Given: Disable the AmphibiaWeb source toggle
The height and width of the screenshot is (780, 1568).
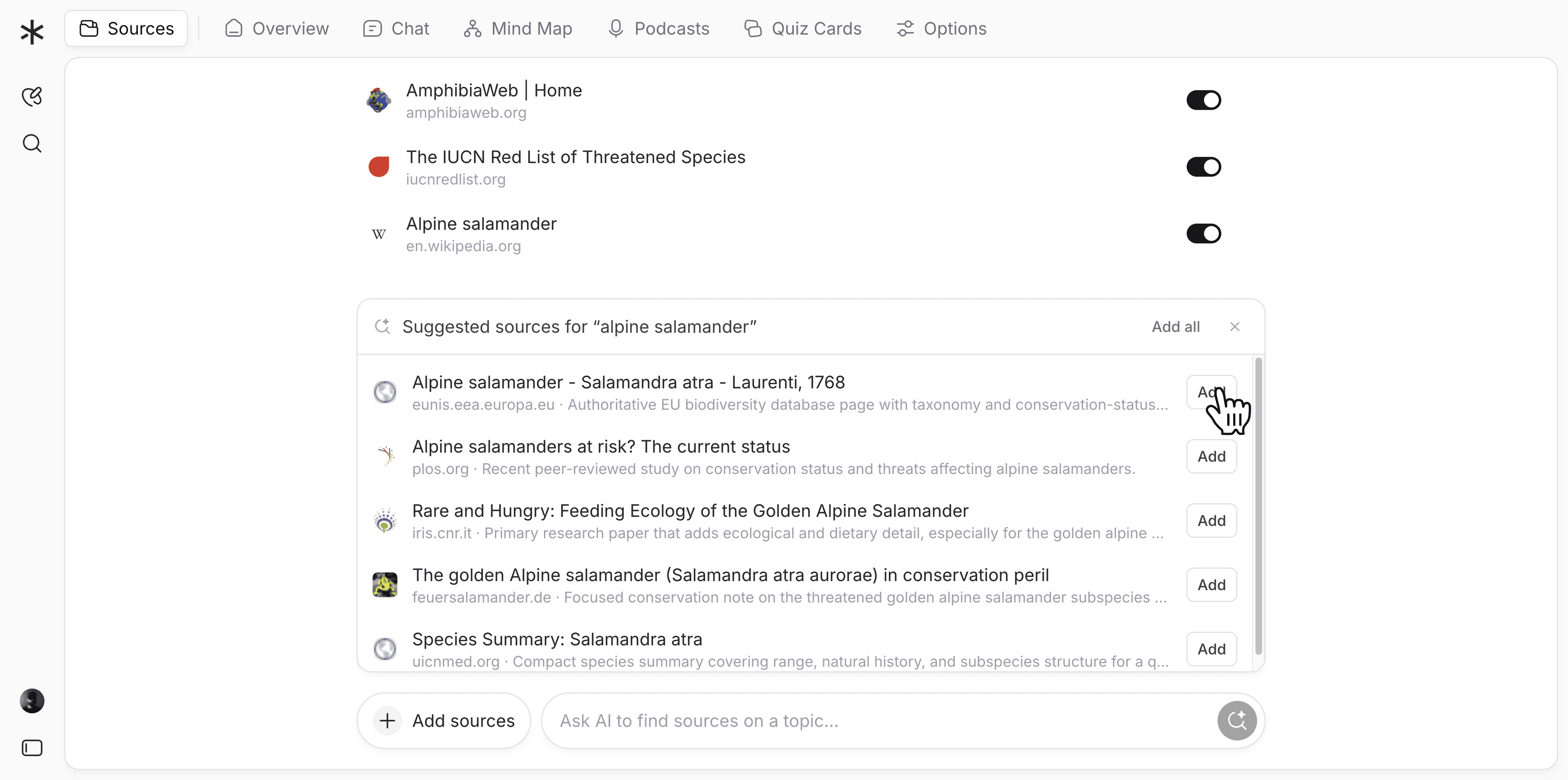Looking at the screenshot, I should (x=1204, y=100).
